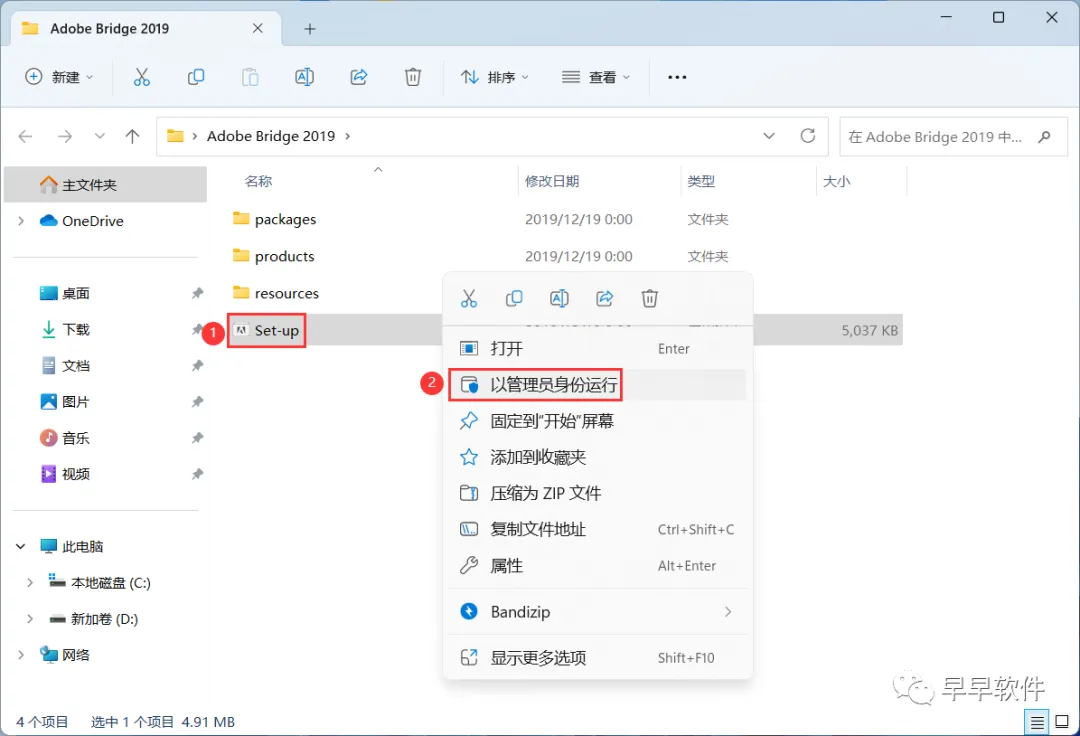1080x736 pixels.
Task: Expand the 网络 tree node
Action: (x=21, y=655)
